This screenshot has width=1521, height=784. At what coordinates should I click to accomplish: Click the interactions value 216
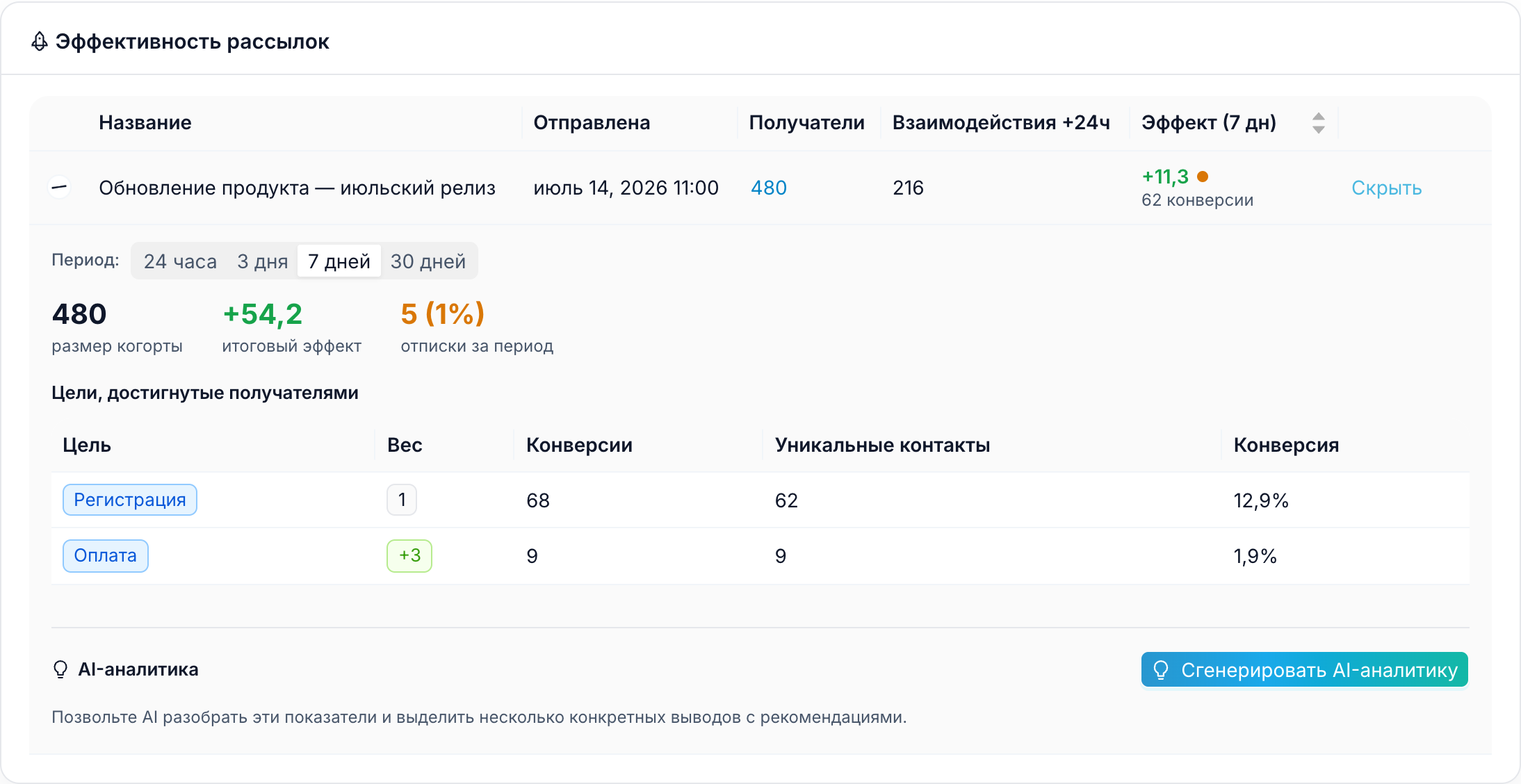click(908, 188)
